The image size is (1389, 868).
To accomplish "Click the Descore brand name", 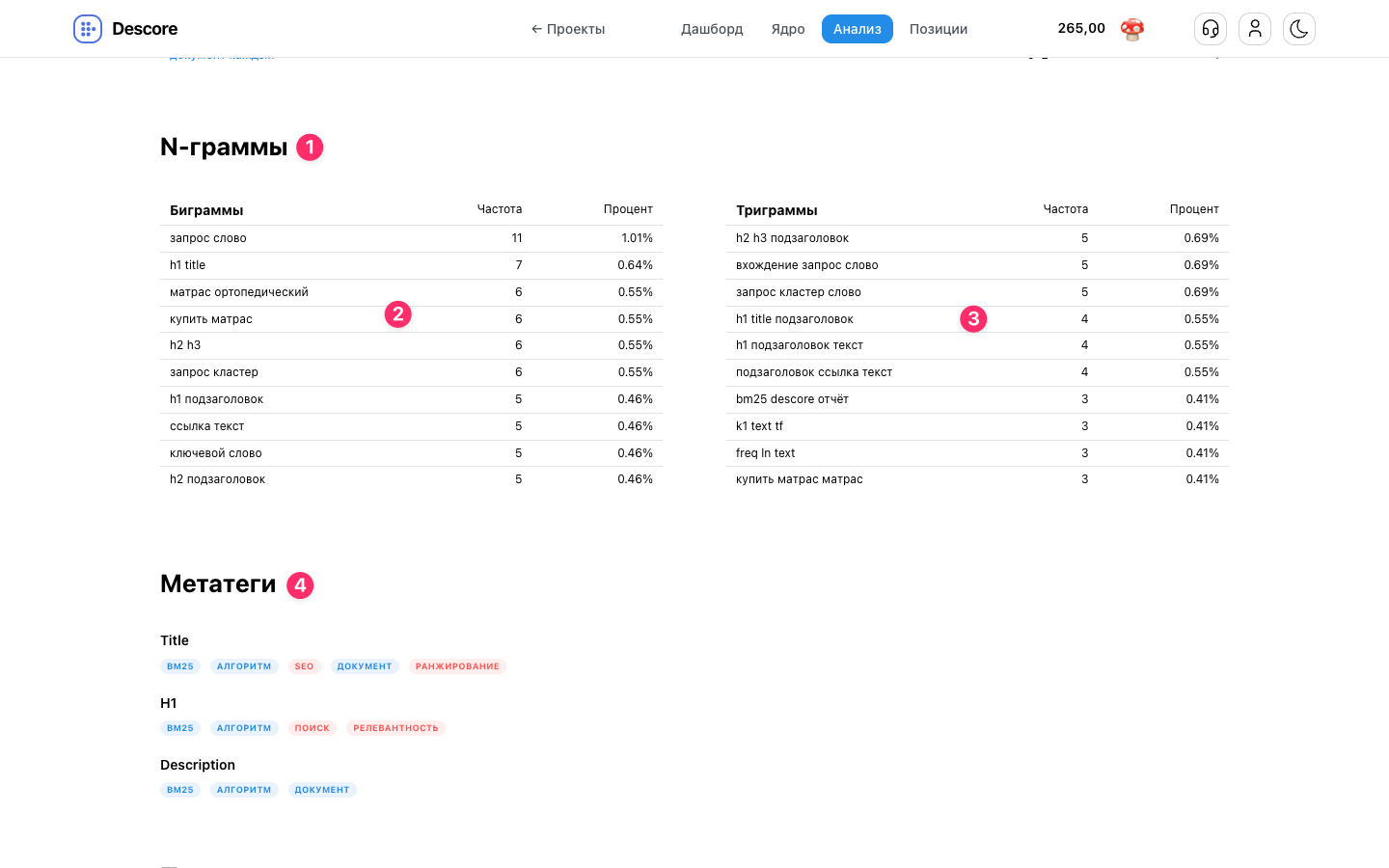I will pos(145,29).
